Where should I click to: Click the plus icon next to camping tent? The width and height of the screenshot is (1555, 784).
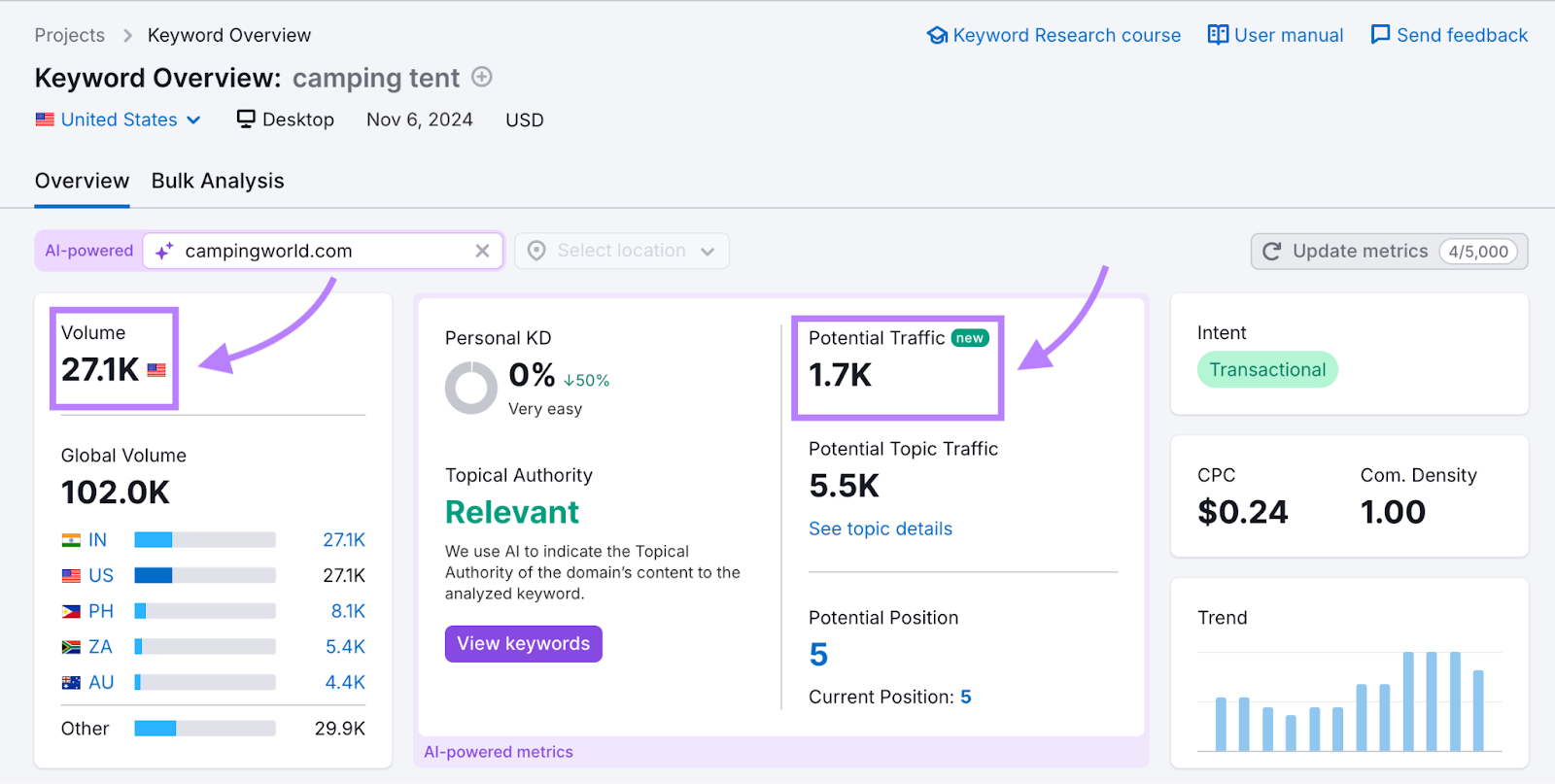point(482,77)
